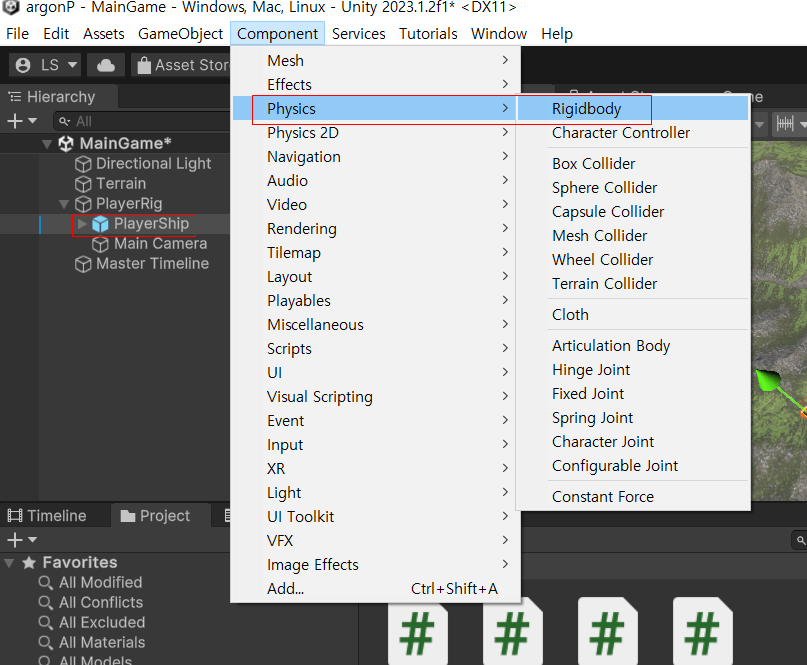Expand the Mesh submenu
Viewport: 807px width, 665px height.
pyautogui.click(x=376, y=61)
